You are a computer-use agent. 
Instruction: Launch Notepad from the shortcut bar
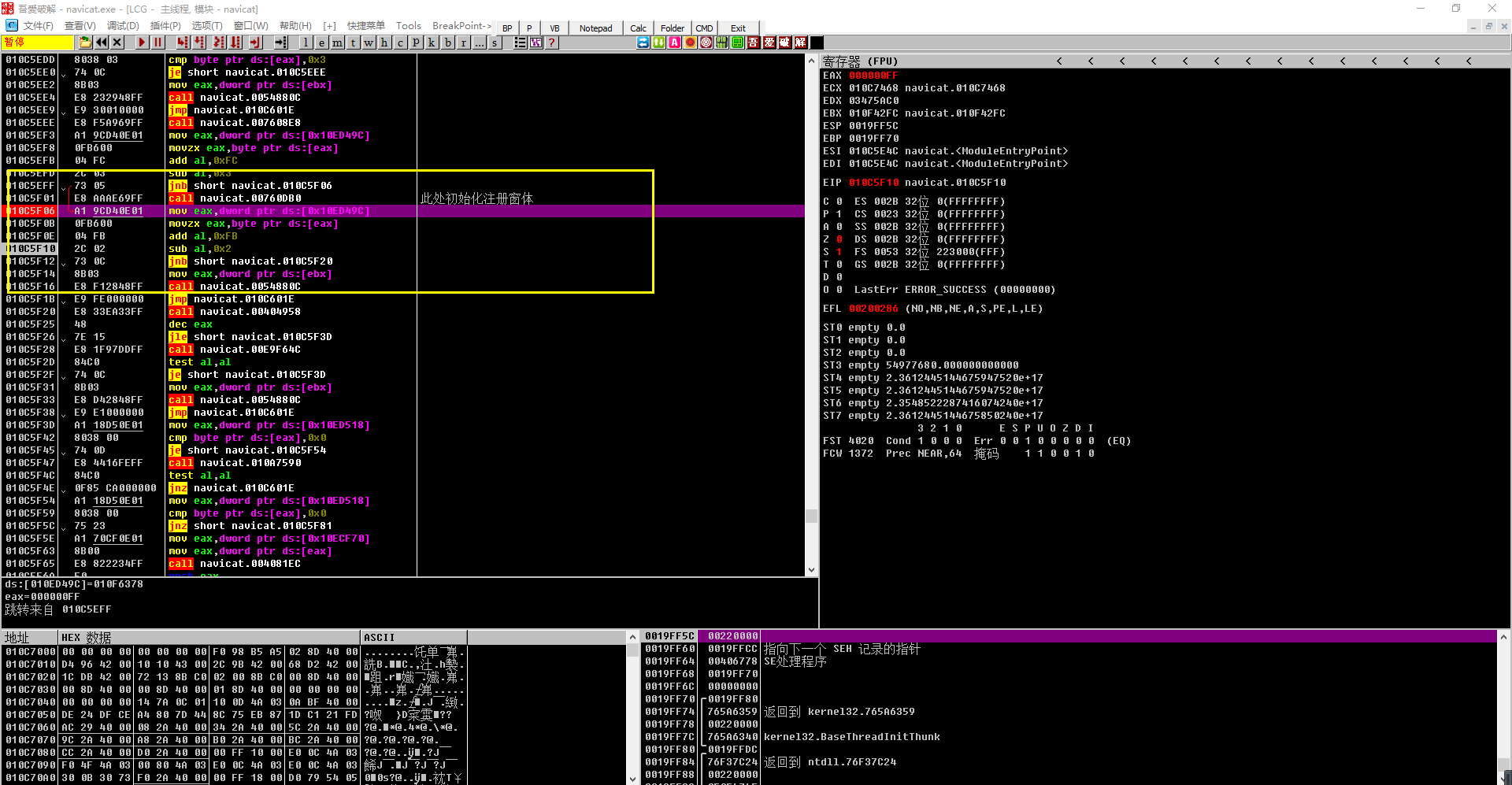[596, 28]
